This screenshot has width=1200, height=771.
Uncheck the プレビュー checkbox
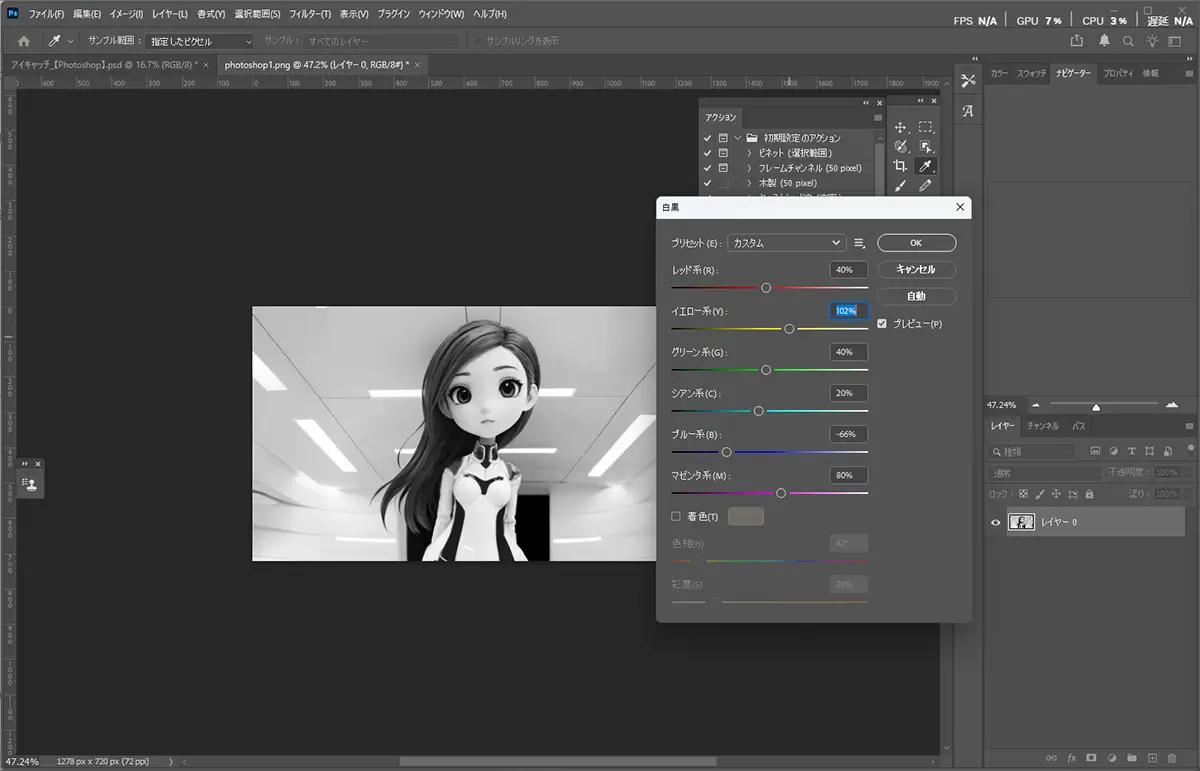click(882, 324)
